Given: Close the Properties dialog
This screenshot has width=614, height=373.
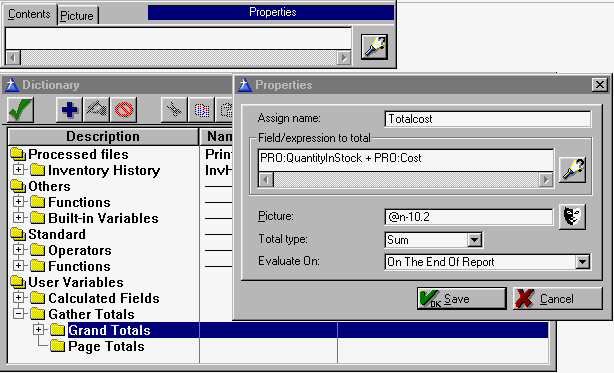Looking at the screenshot, I should point(600,85).
